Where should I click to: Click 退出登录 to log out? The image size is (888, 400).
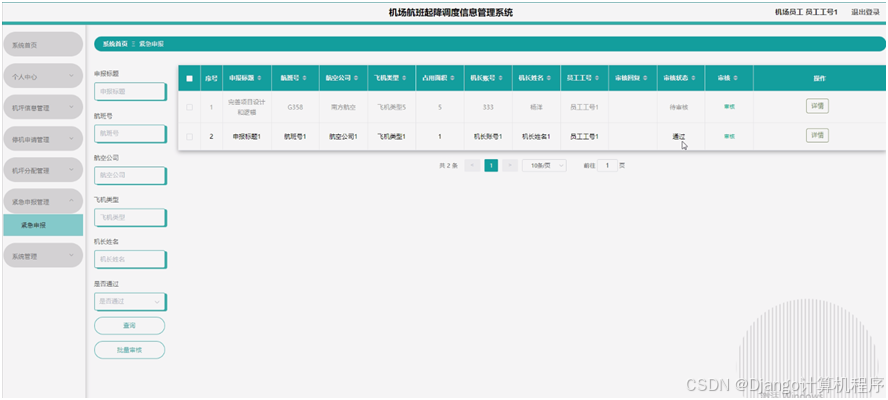(x=865, y=12)
